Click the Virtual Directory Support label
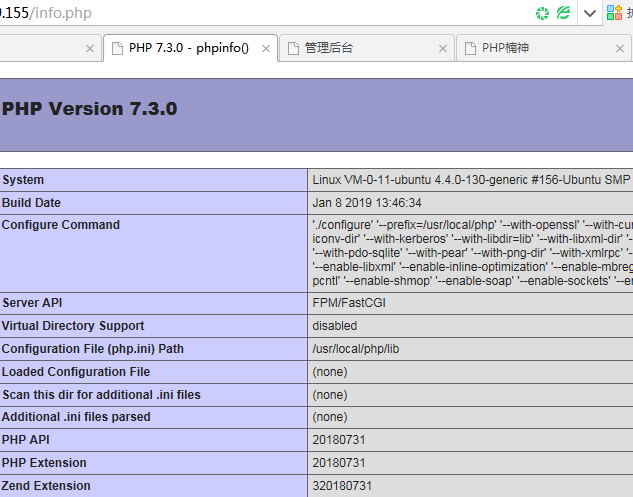The width and height of the screenshot is (633, 497). point(73,326)
